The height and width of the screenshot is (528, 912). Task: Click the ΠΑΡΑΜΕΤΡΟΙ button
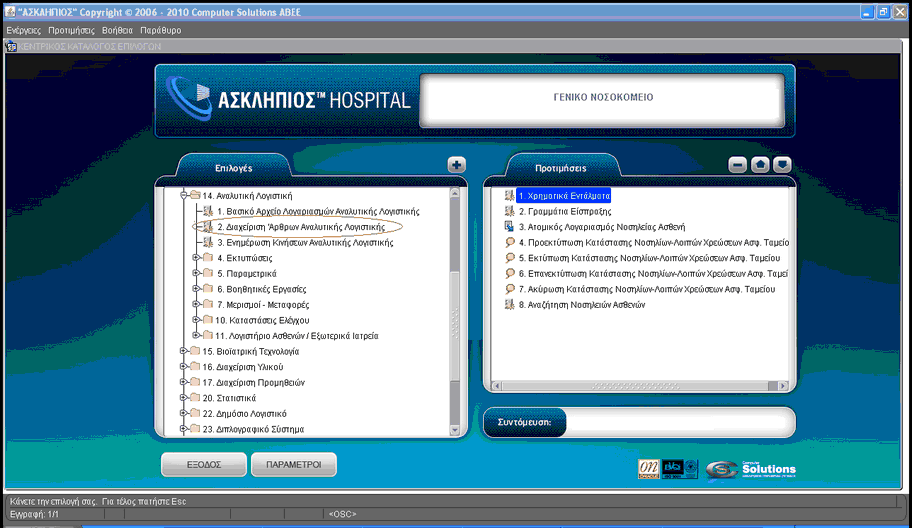click(294, 465)
